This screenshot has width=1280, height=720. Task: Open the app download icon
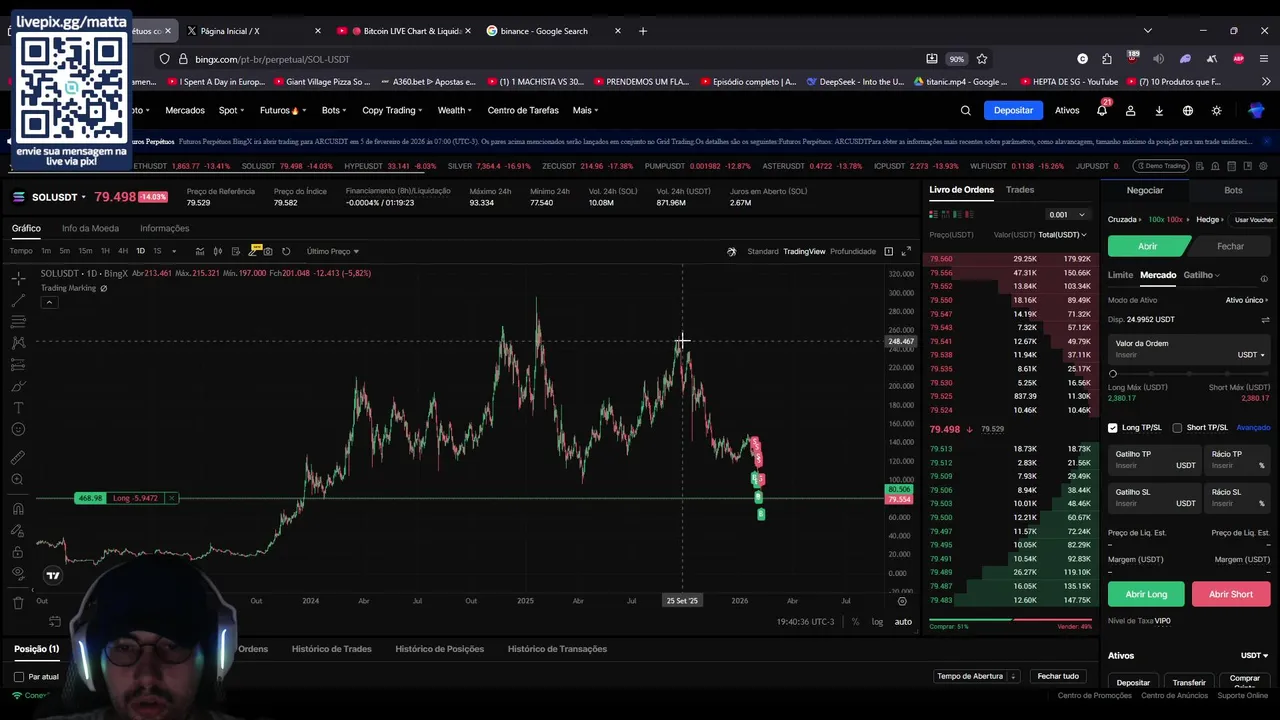(1159, 110)
